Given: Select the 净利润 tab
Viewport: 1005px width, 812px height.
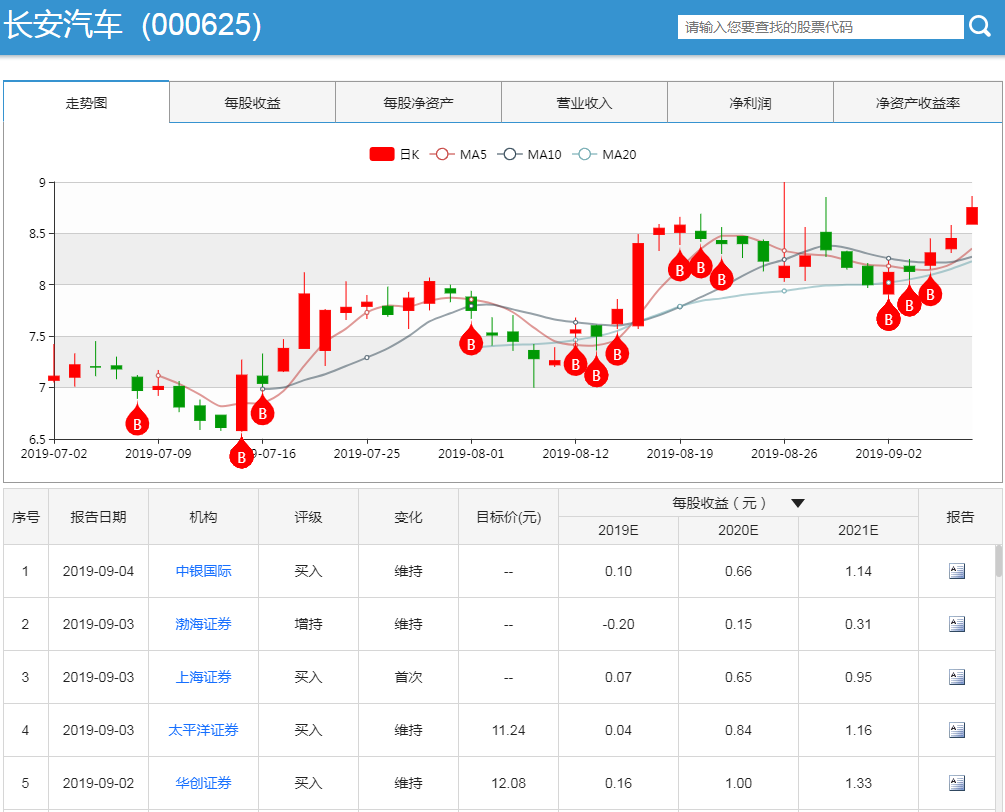Looking at the screenshot, I should click(x=751, y=102).
